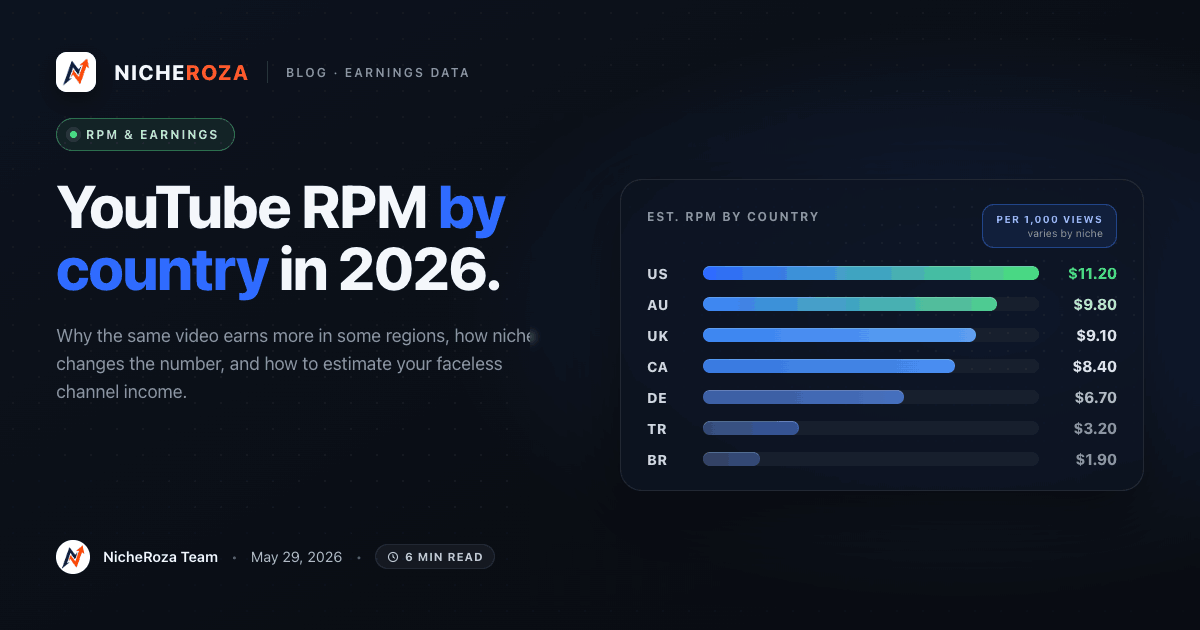Image resolution: width=1200 pixels, height=630 pixels.
Task: Select the RPM & EARNINGS category tag
Action: point(145,134)
